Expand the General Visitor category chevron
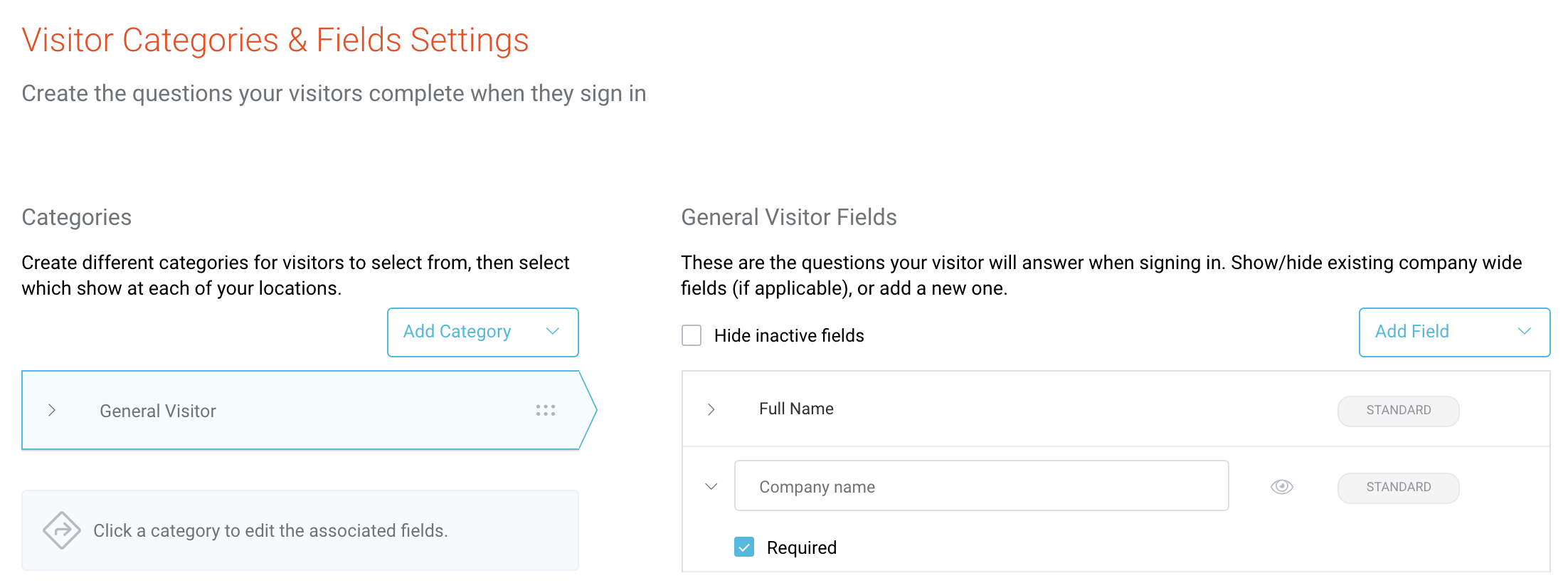 52,410
